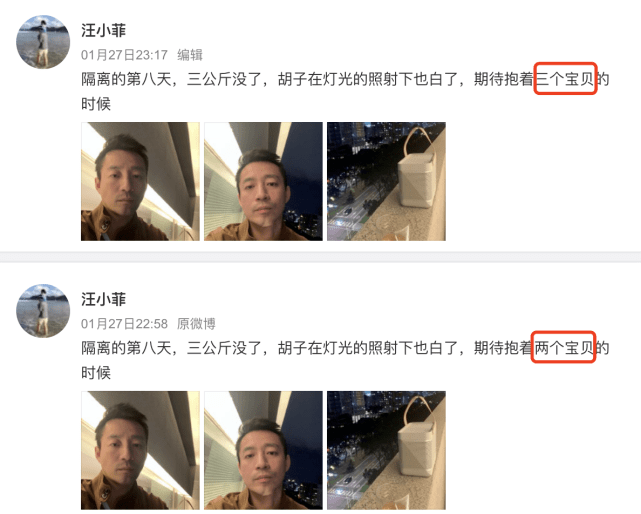View first selfie photo in edited post
Image resolution: width=641 pixels, height=514 pixels.
(140, 181)
